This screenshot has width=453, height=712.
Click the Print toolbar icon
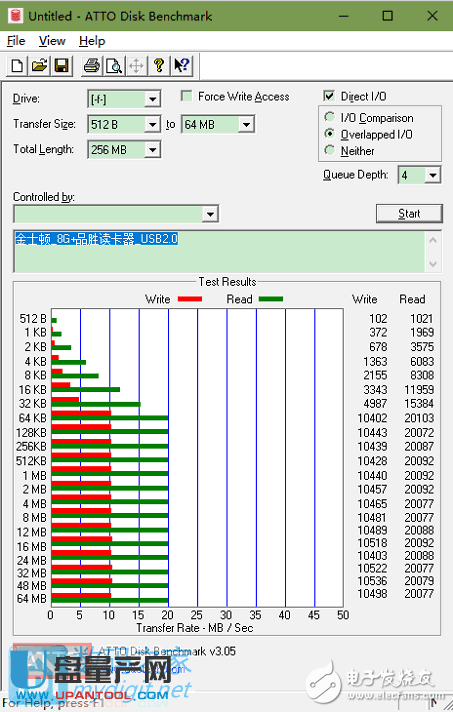92,66
